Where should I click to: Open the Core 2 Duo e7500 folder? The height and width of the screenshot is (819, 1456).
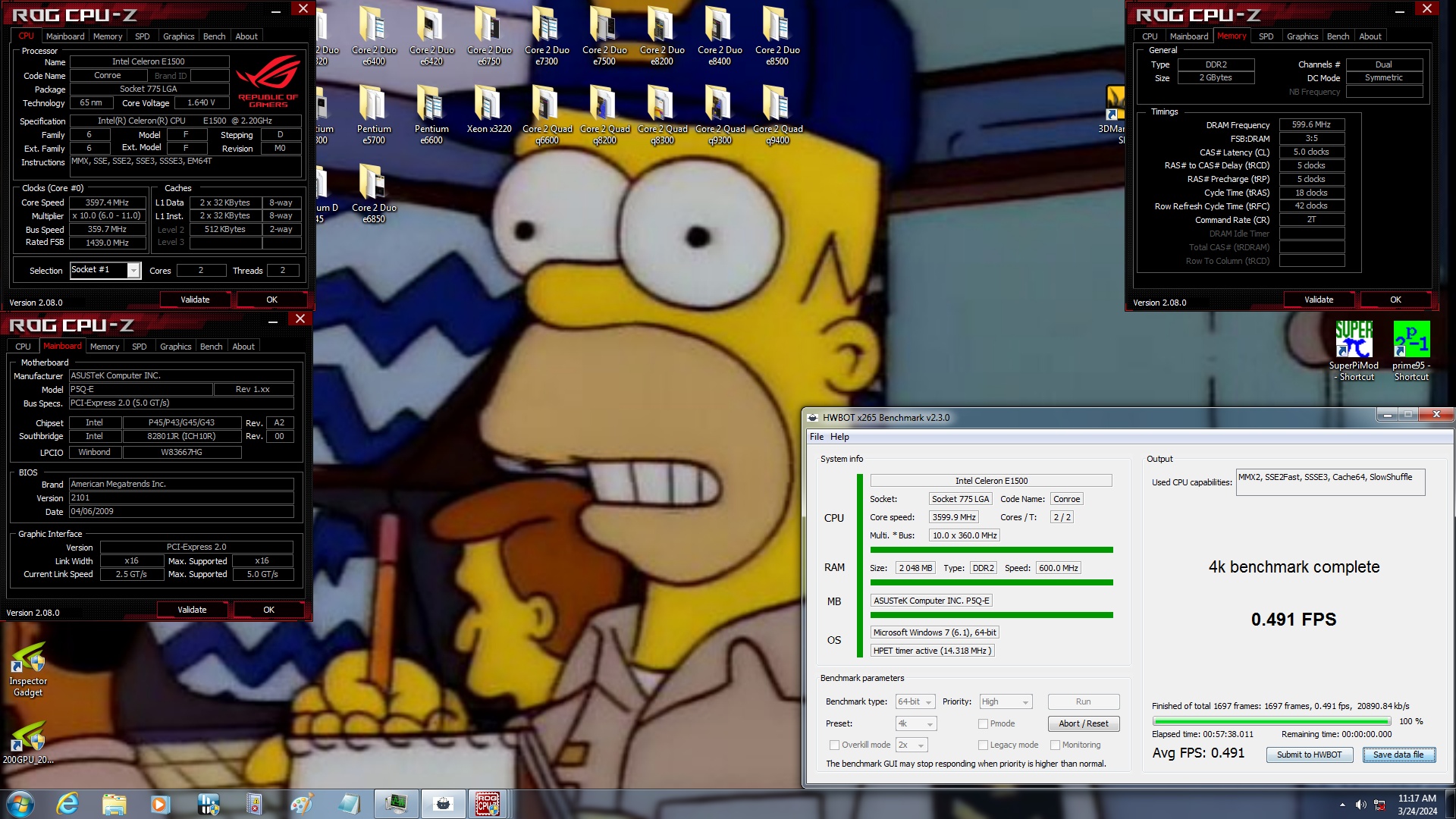(604, 36)
